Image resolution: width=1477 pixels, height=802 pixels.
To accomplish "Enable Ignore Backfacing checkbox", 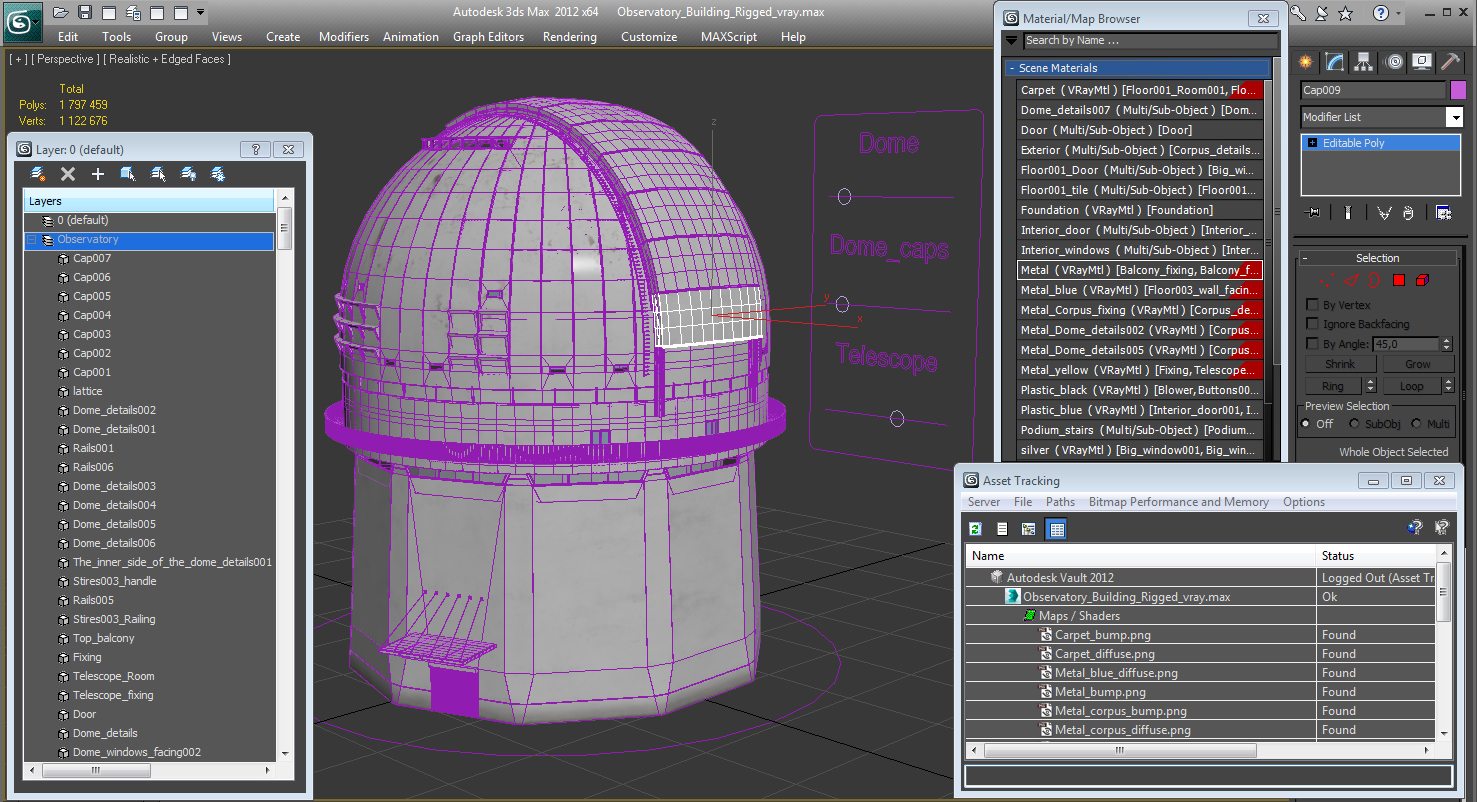I will (1312, 324).
